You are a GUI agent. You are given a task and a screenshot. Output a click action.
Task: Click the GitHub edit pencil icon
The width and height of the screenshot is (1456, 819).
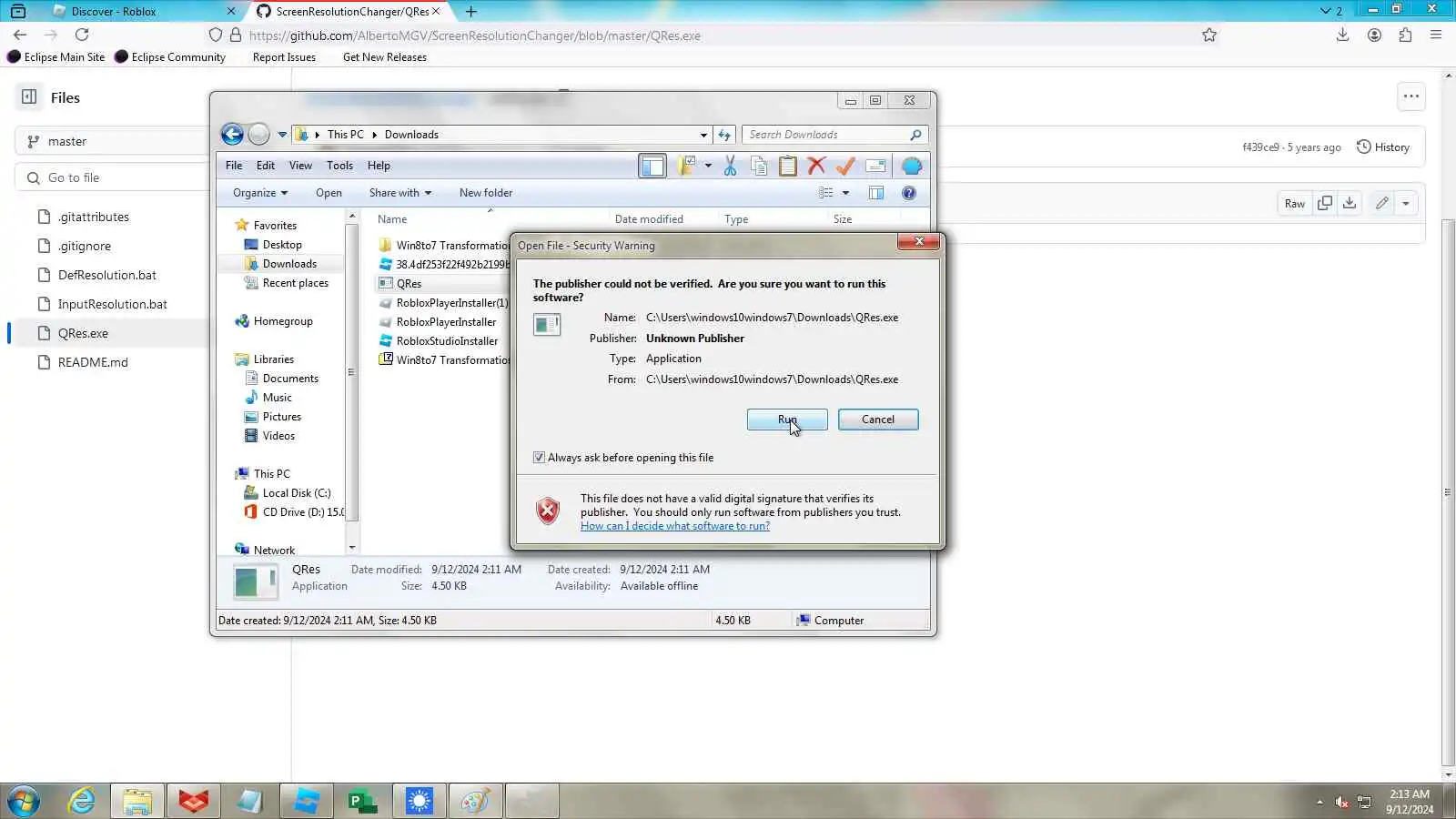(1381, 204)
